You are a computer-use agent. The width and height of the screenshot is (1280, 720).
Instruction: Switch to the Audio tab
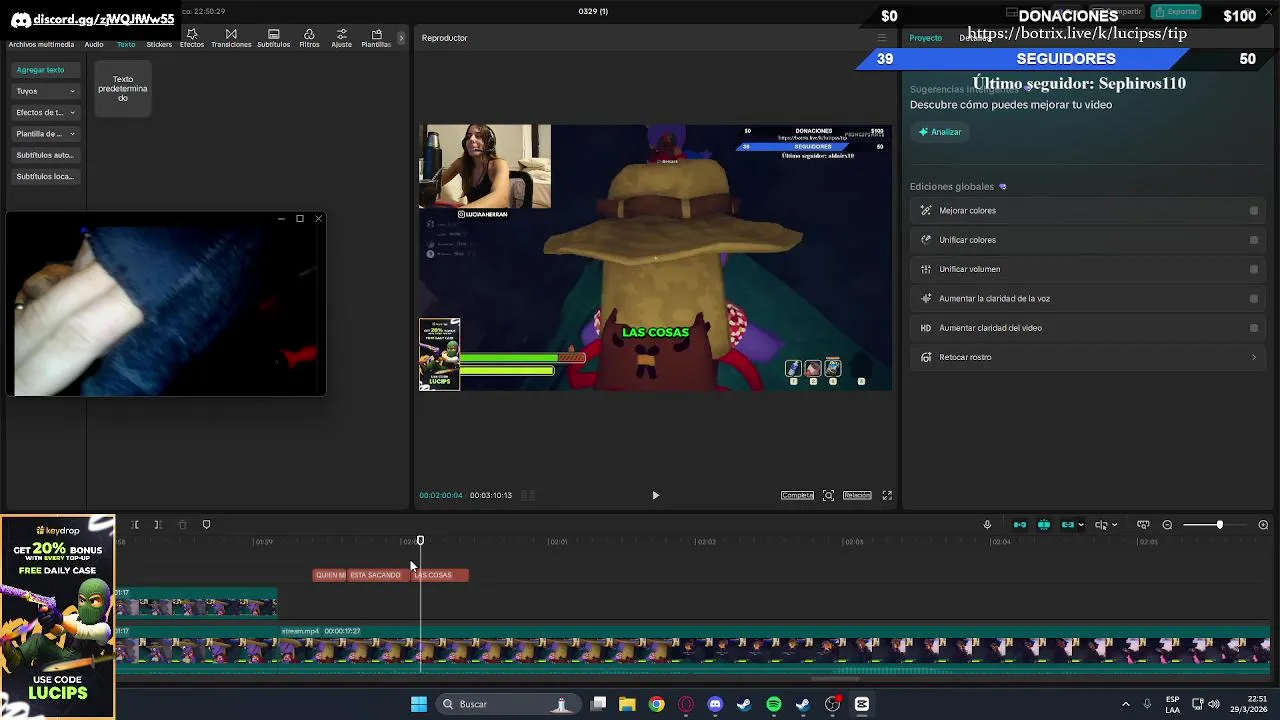point(94,44)
